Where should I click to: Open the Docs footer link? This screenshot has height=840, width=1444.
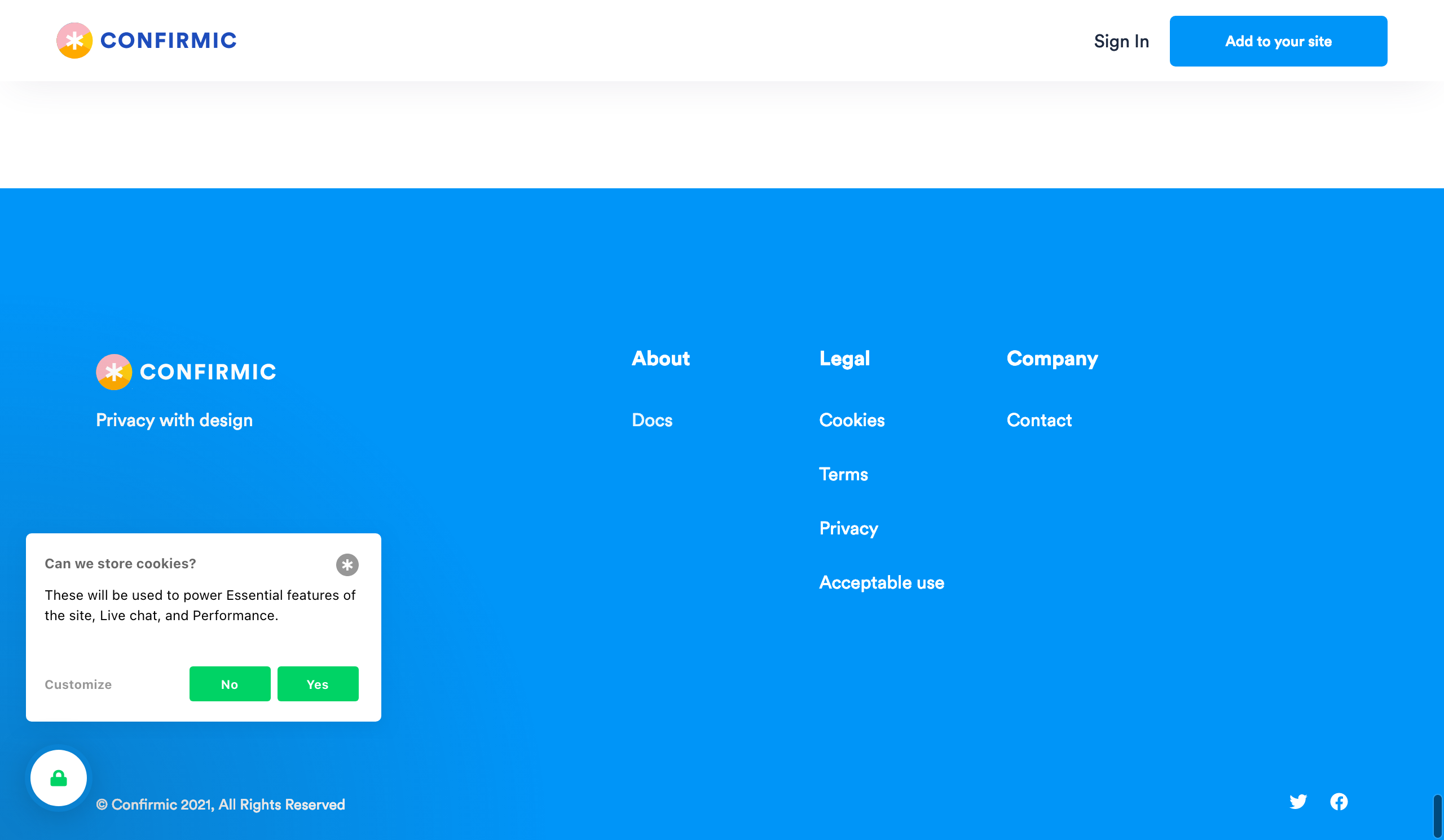pos(651,421)
